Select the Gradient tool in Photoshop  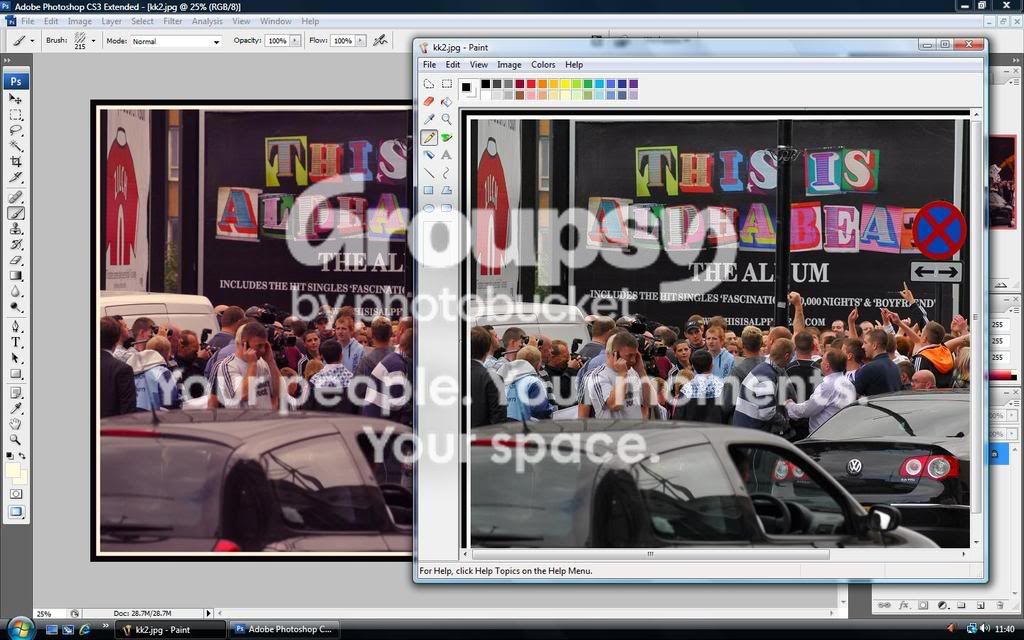pos(16,276)
